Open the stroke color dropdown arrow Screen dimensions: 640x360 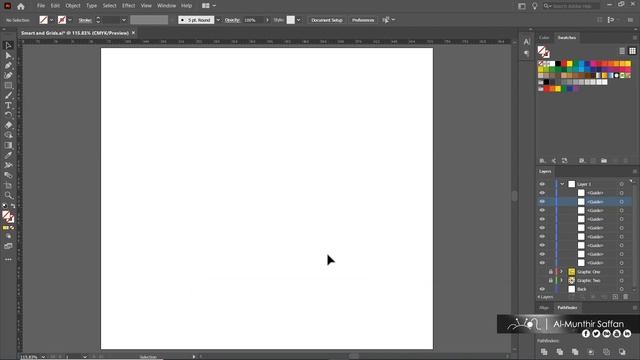coord(70,20)
